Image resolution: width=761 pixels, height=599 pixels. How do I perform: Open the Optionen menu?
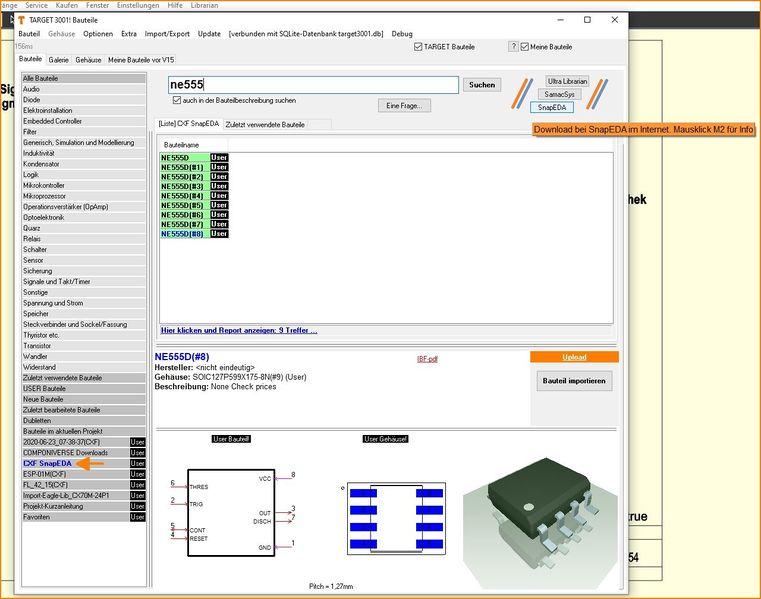(97, 33)
